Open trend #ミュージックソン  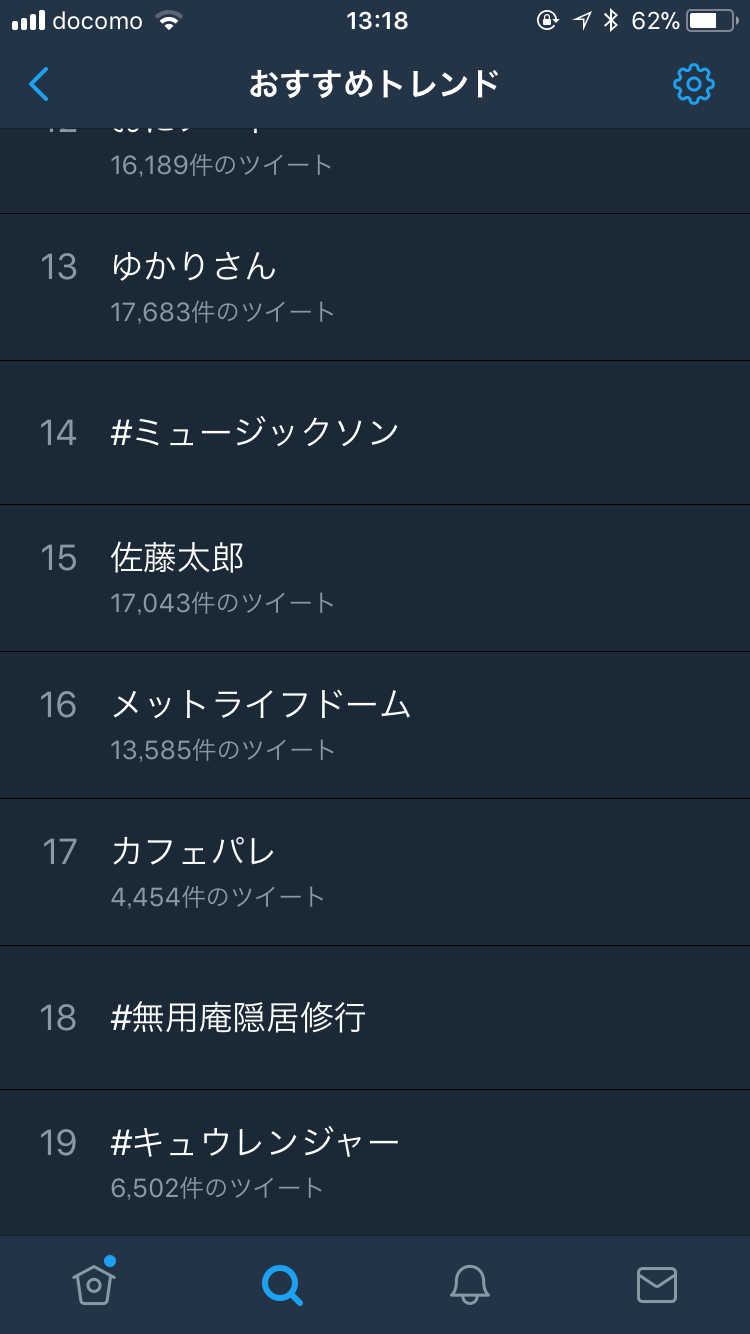(x=256, y=432)
